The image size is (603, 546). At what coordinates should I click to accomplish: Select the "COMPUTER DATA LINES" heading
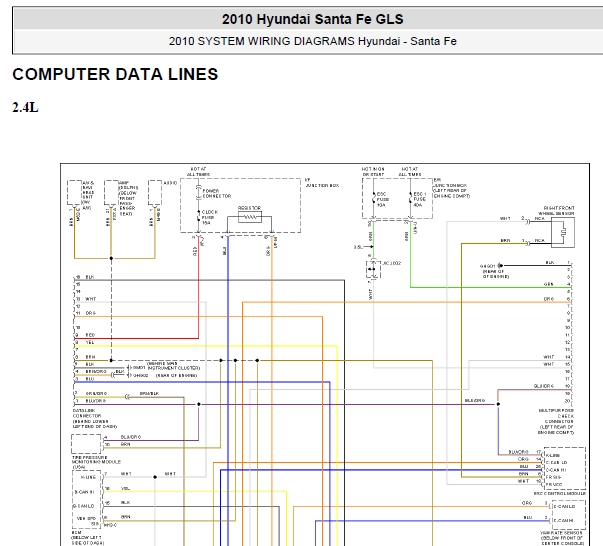115,74
